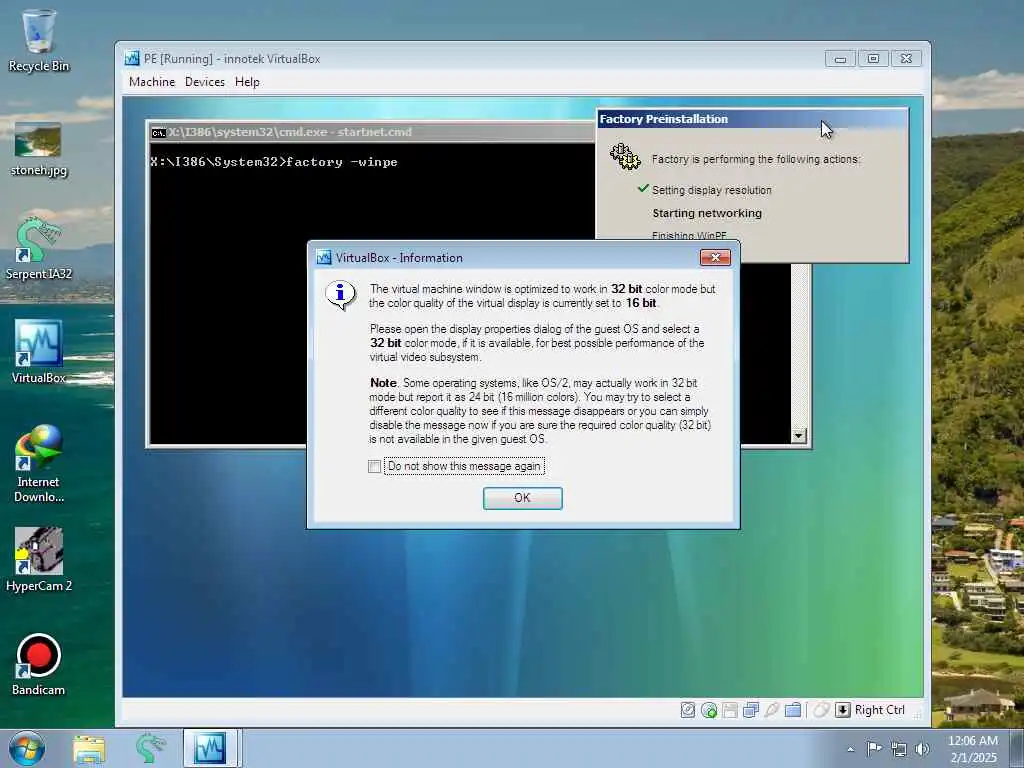Select the Serpent IA32 desktop shortcut

tap(39, 249)
